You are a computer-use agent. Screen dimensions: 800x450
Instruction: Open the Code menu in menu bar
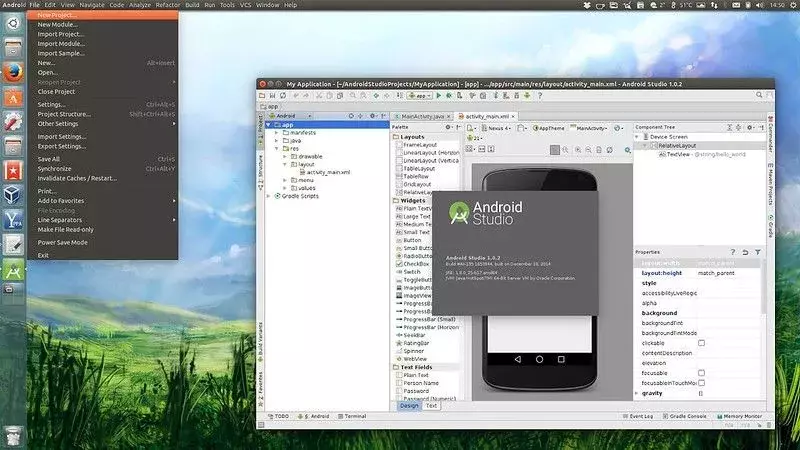tap(117, 5)
